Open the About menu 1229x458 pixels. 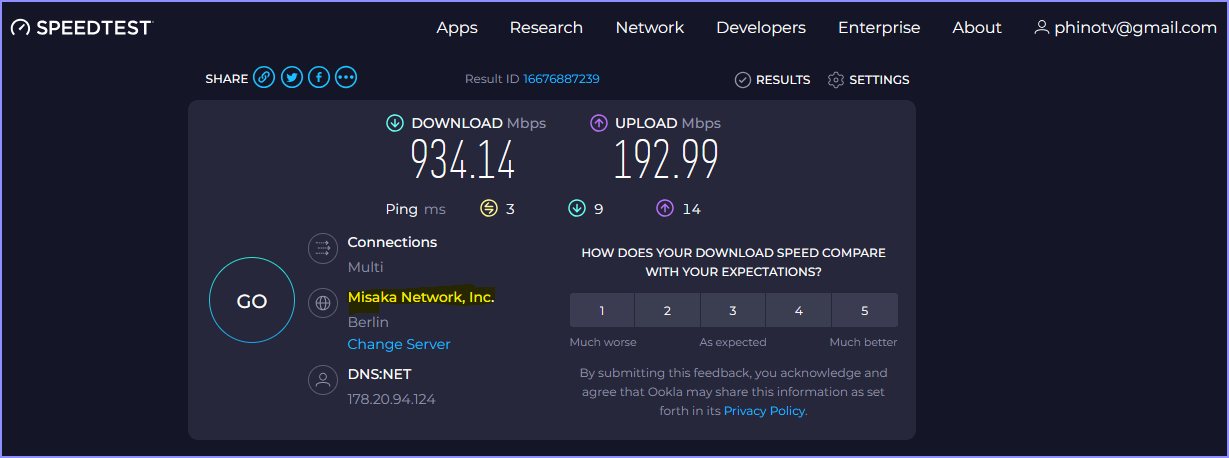tap(977, 28)
